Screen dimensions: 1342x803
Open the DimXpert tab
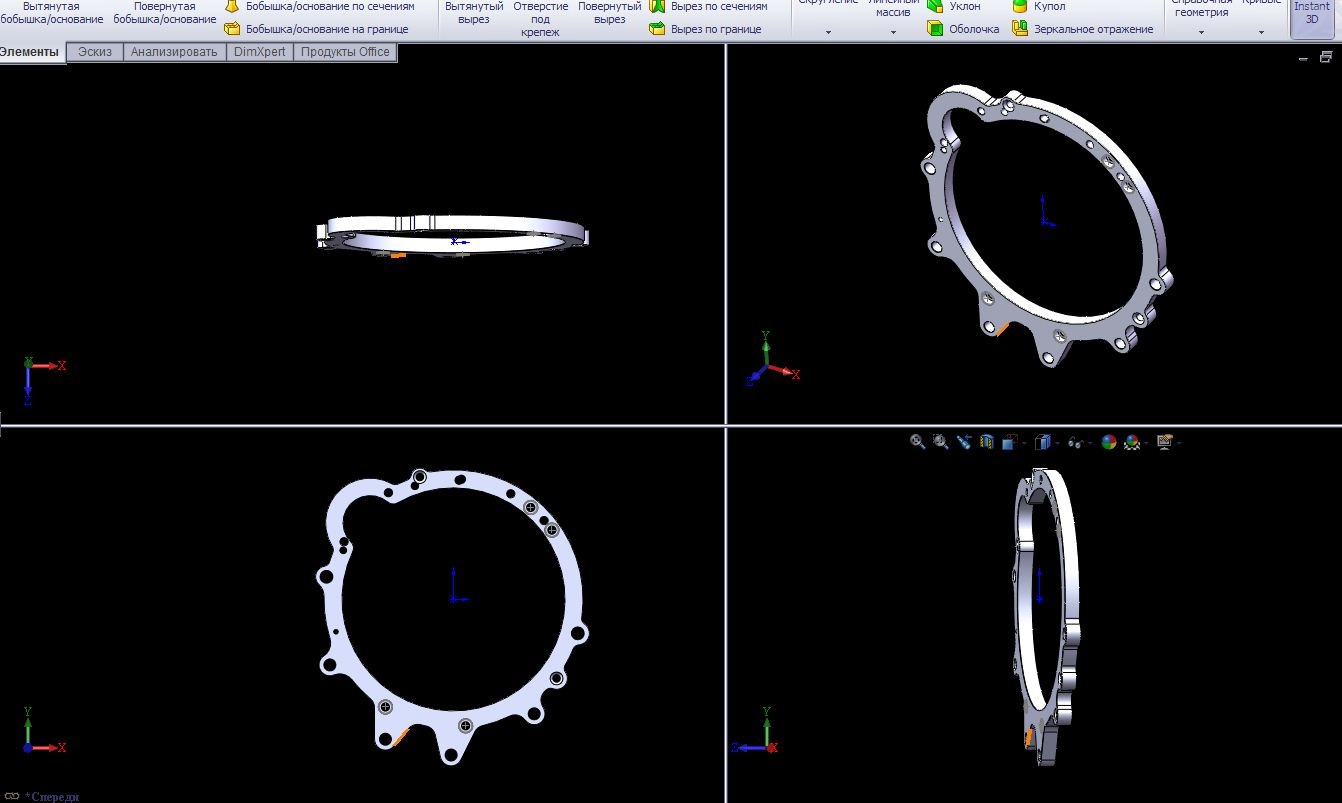click(259, 52)
